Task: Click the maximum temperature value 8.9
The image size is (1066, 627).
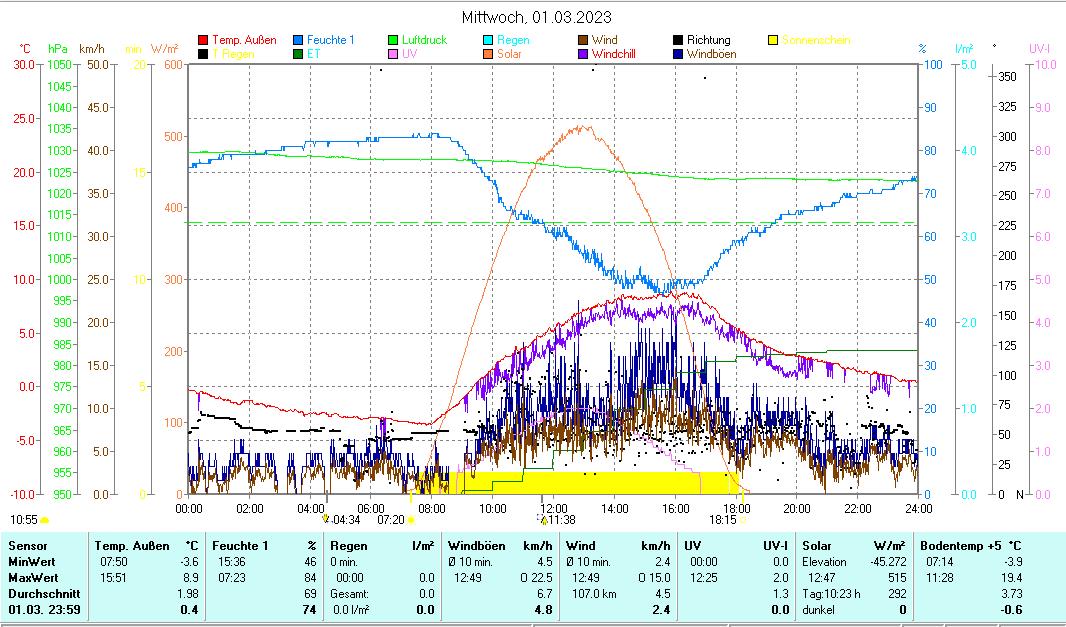Action: [191, 578]
